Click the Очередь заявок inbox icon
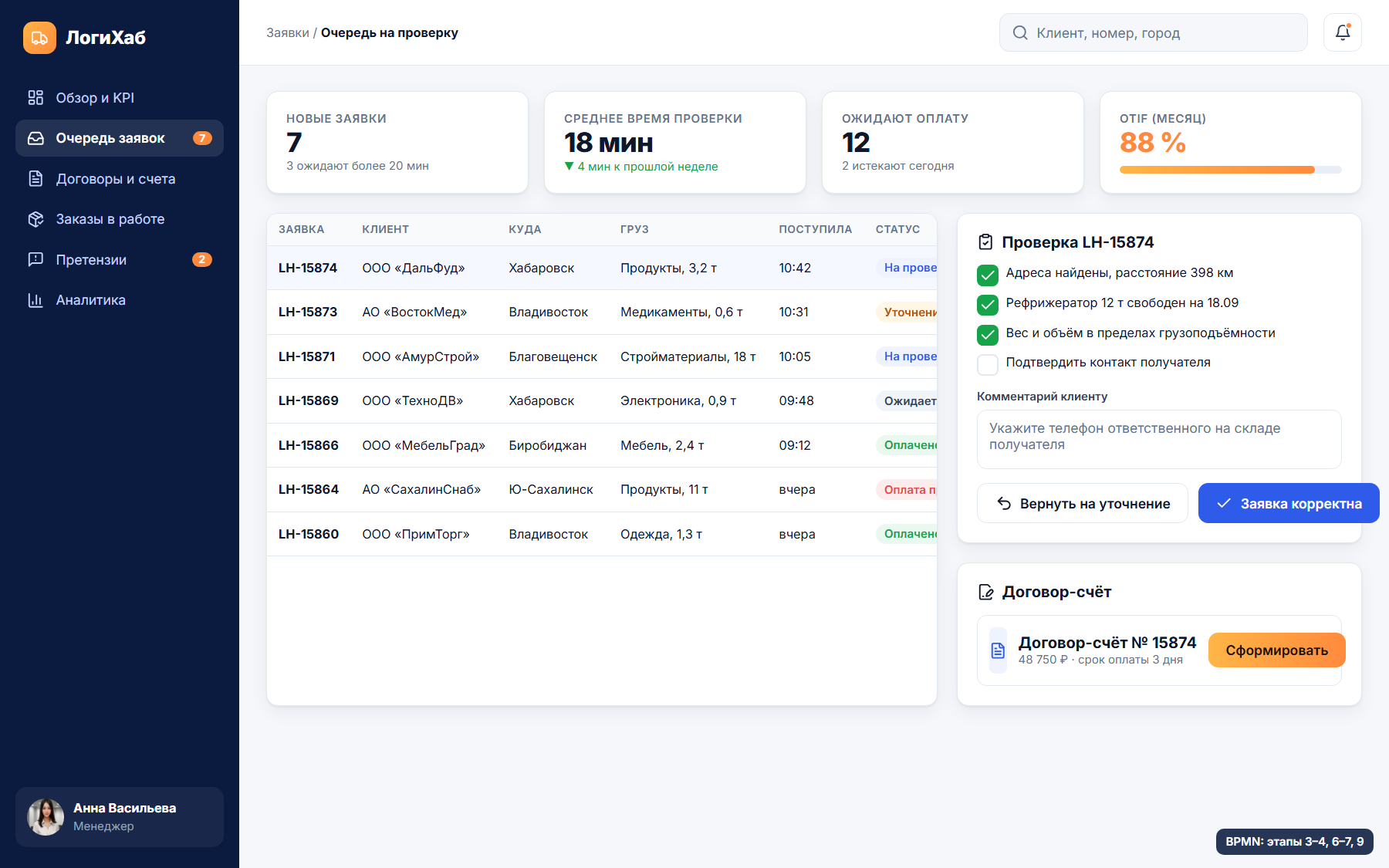This screenshot has width=1389, height=868. pos(35,138)
